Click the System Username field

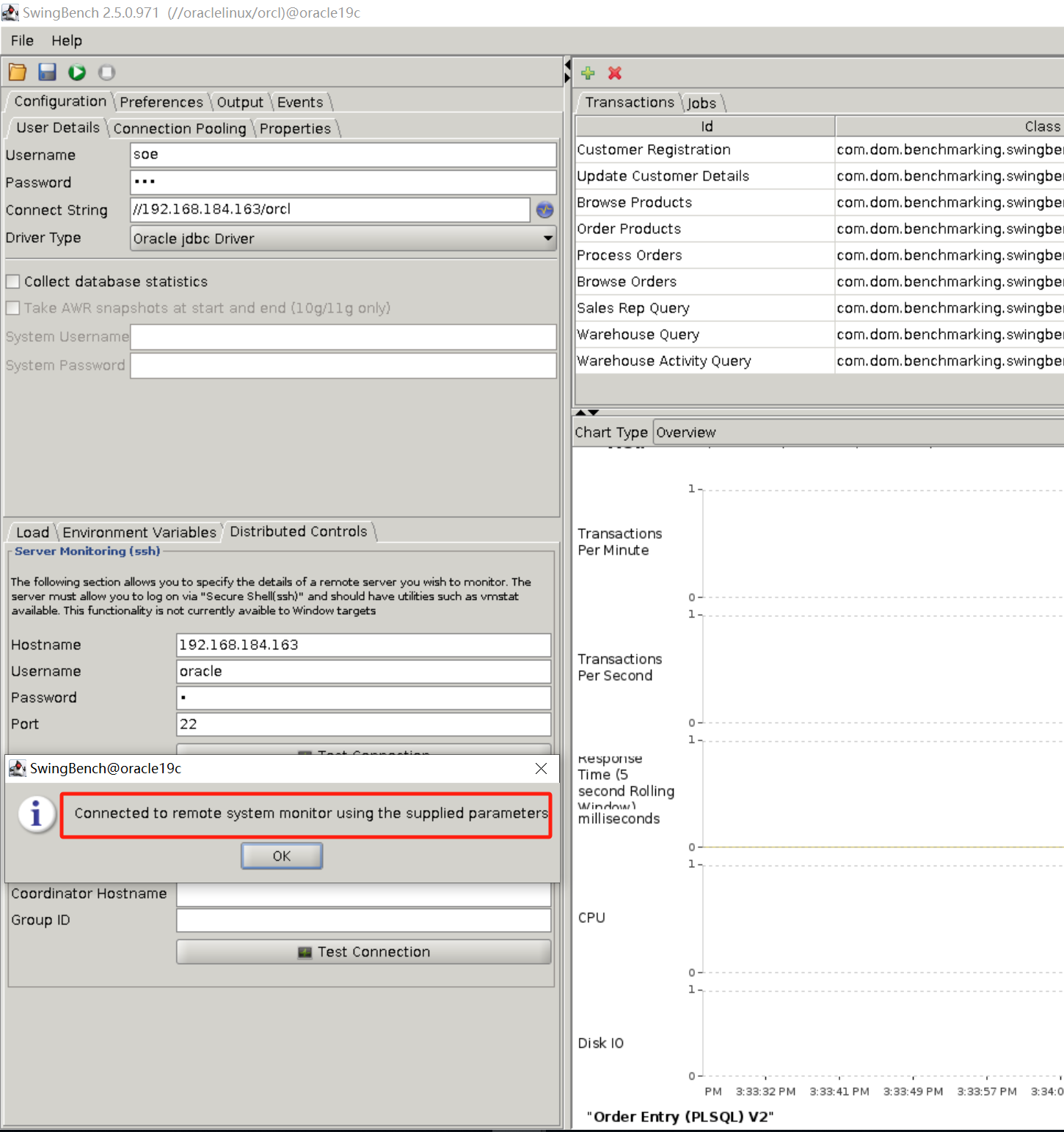tap(343, 337)
